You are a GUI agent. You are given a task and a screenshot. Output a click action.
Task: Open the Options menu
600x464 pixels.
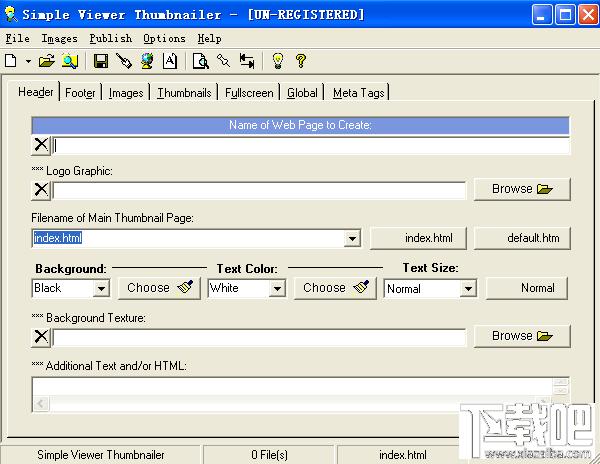(x=164, y=39)
